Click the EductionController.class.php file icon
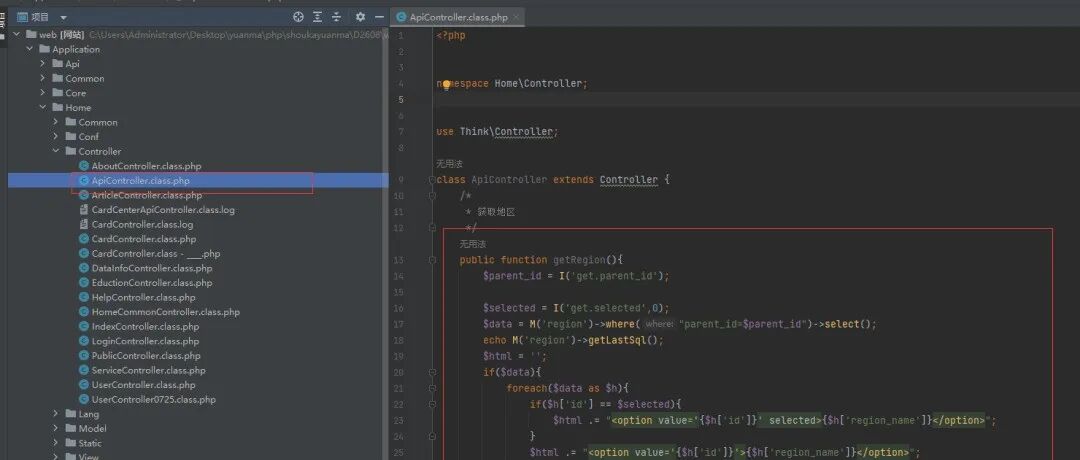Image resolution: width=1080 pixels, height=460 pixels. pyautogui.click(x=84, y=282)
